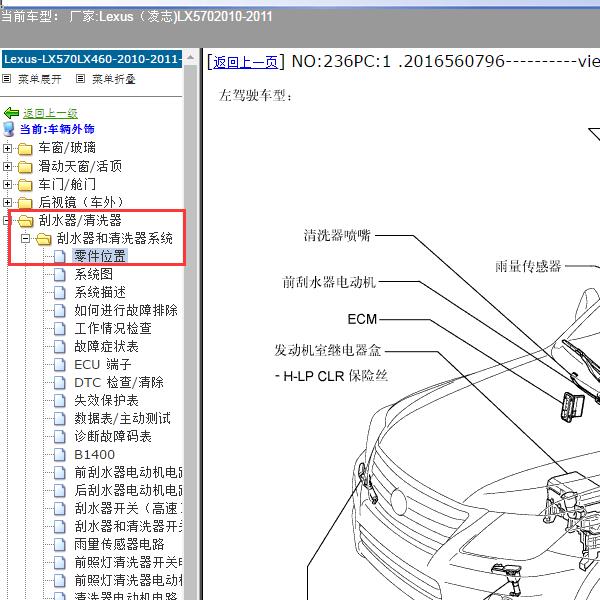Click 菜单展开 to expand all menus
The width and height of the screenshot is (600, 600).
tap(40, 79)
